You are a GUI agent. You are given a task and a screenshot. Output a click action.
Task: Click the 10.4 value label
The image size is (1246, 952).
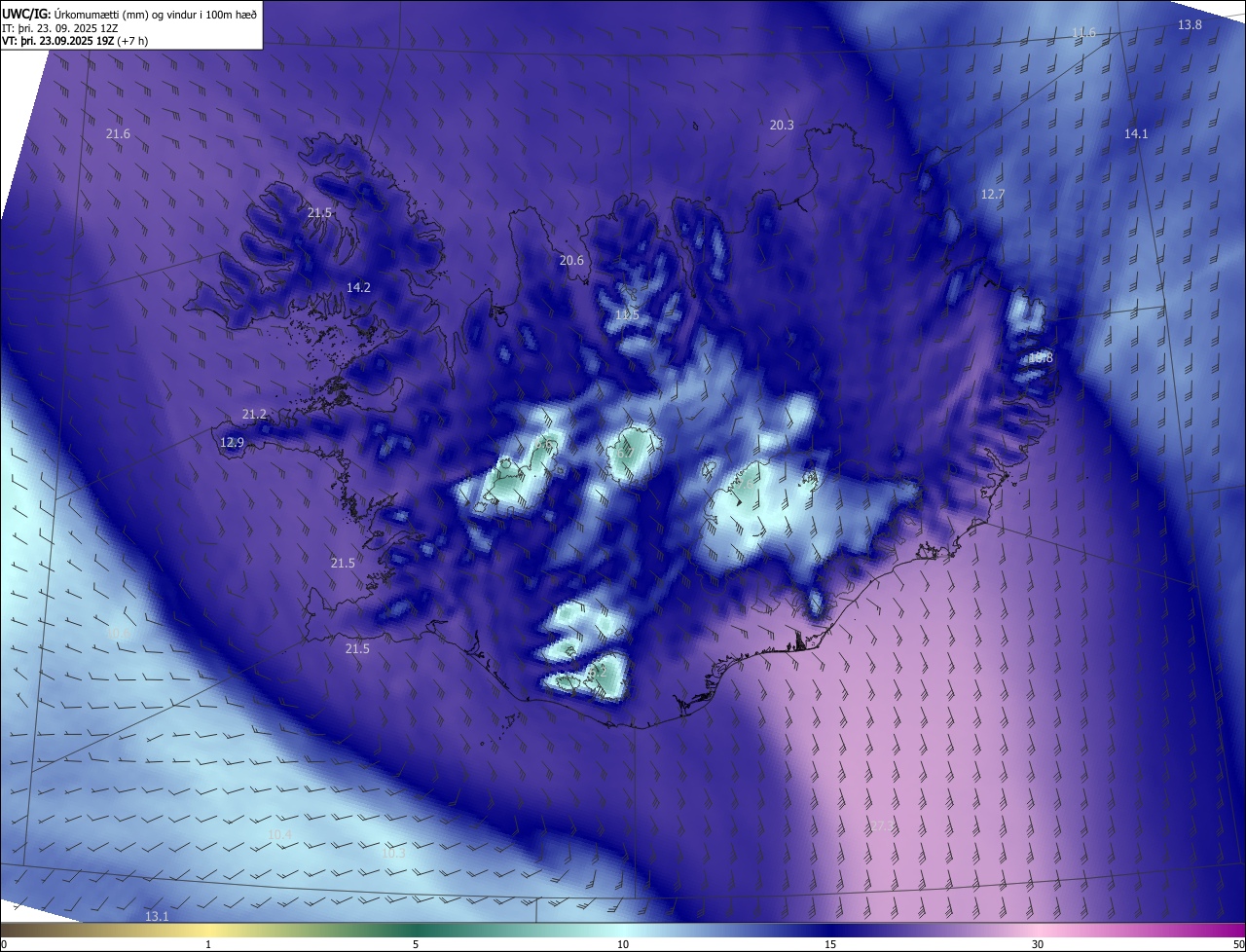(279, 834)
